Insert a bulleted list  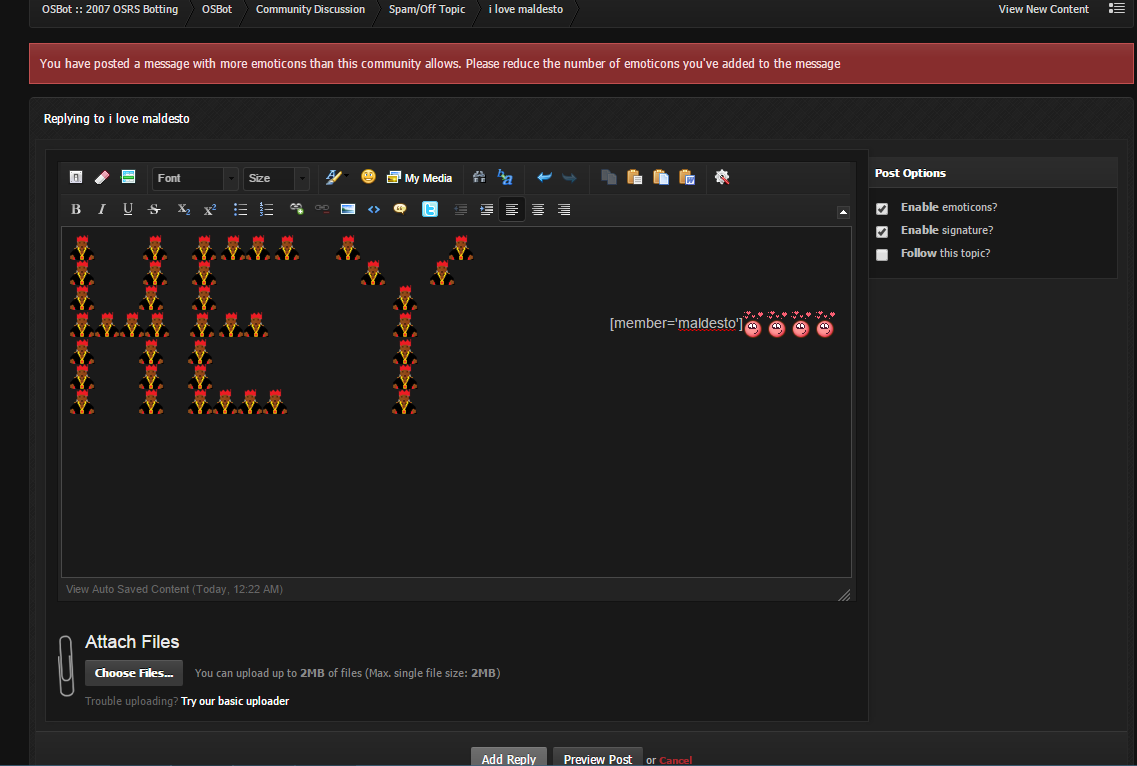pyautogui.click(x=240, y=210)
